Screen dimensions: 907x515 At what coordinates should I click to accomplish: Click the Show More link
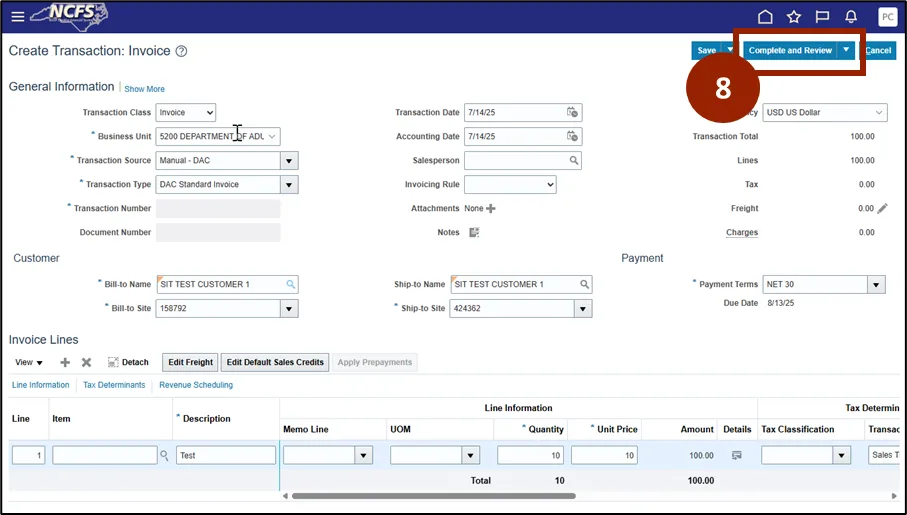(x=144, y=89)
